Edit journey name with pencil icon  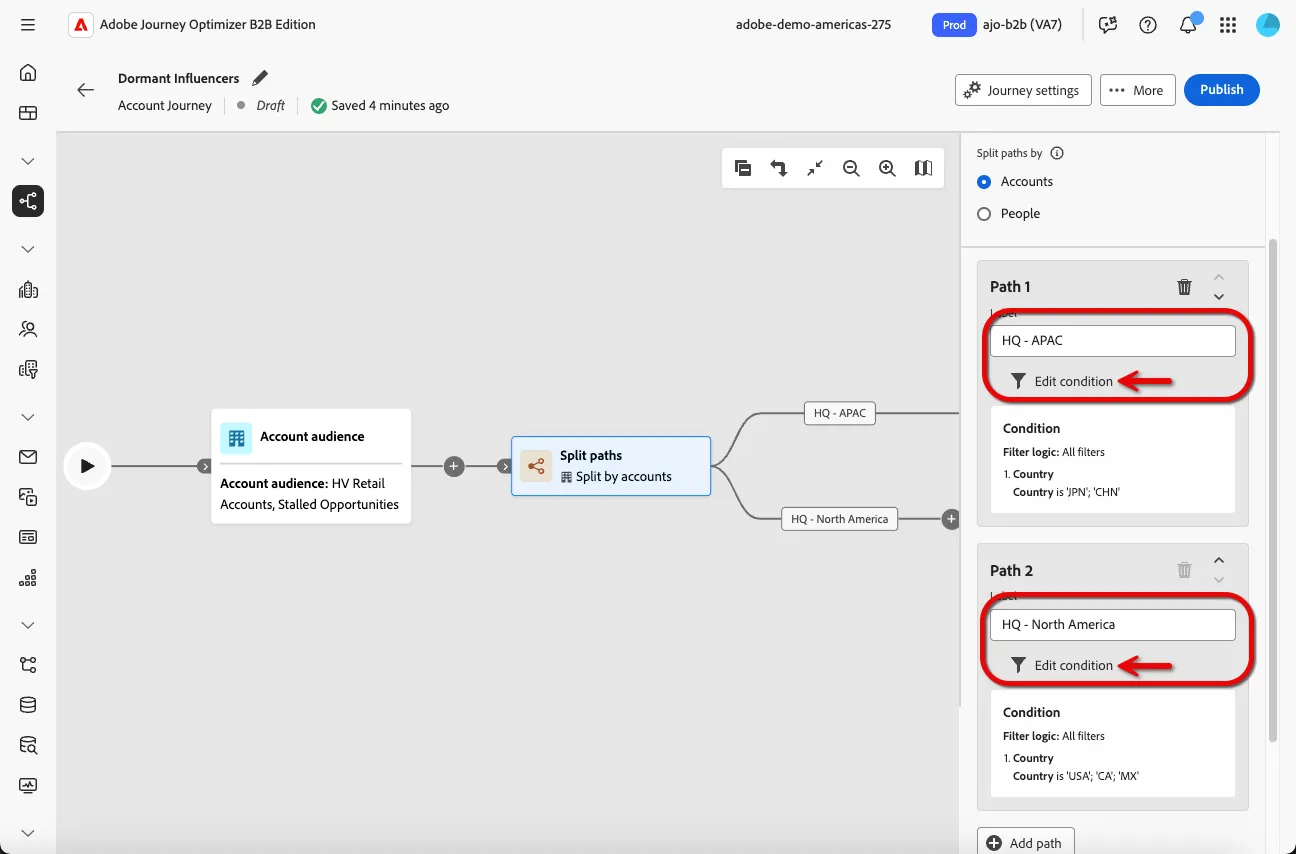[260, 78]
